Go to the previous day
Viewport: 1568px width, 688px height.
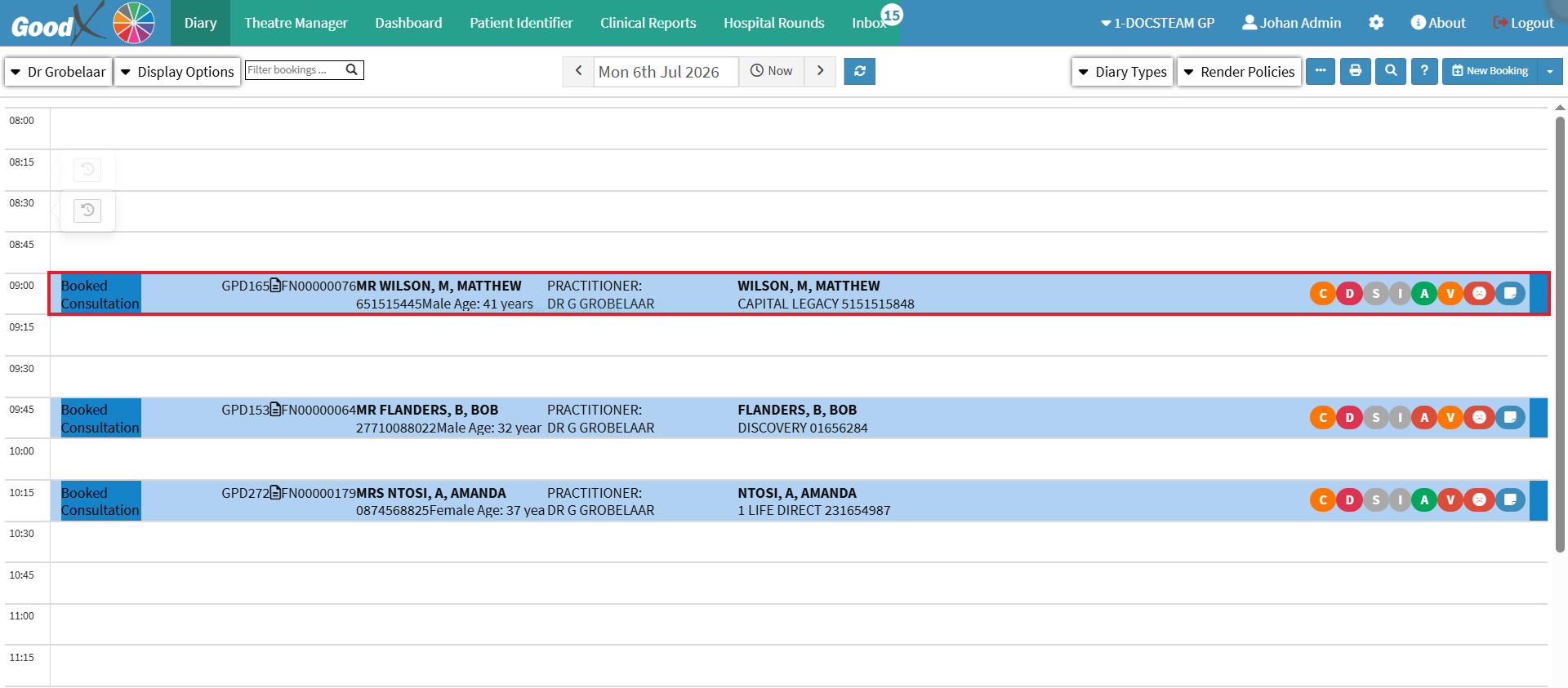click(x=578, y=71)
